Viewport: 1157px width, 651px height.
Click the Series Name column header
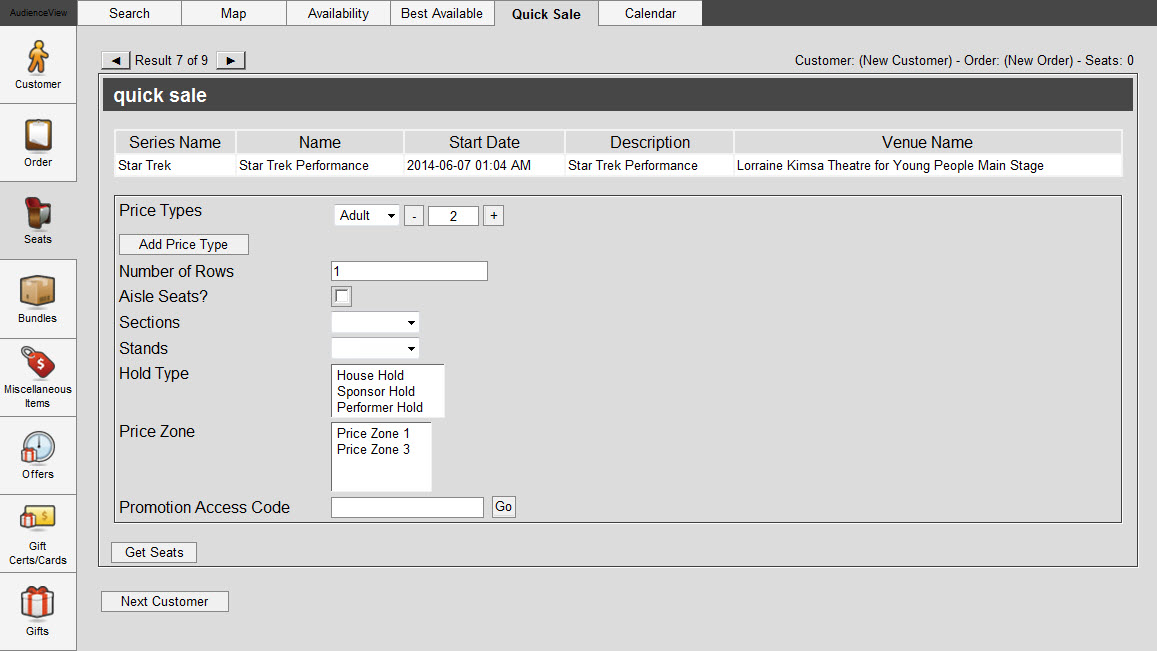pyautogui.click(x=175, y=142)
